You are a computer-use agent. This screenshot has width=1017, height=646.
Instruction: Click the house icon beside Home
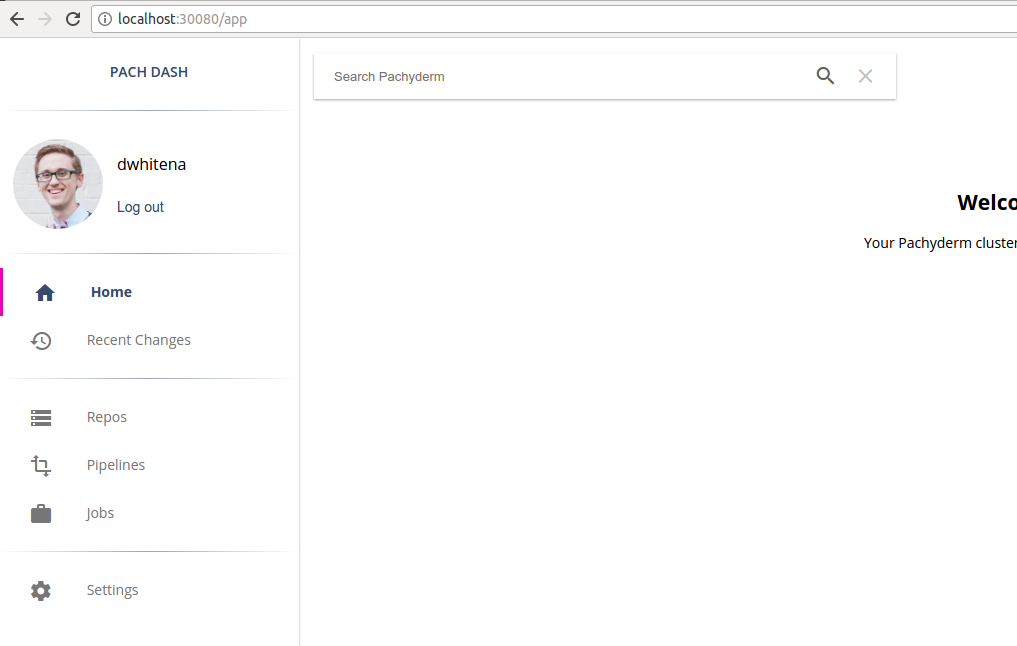coord(45,293)
